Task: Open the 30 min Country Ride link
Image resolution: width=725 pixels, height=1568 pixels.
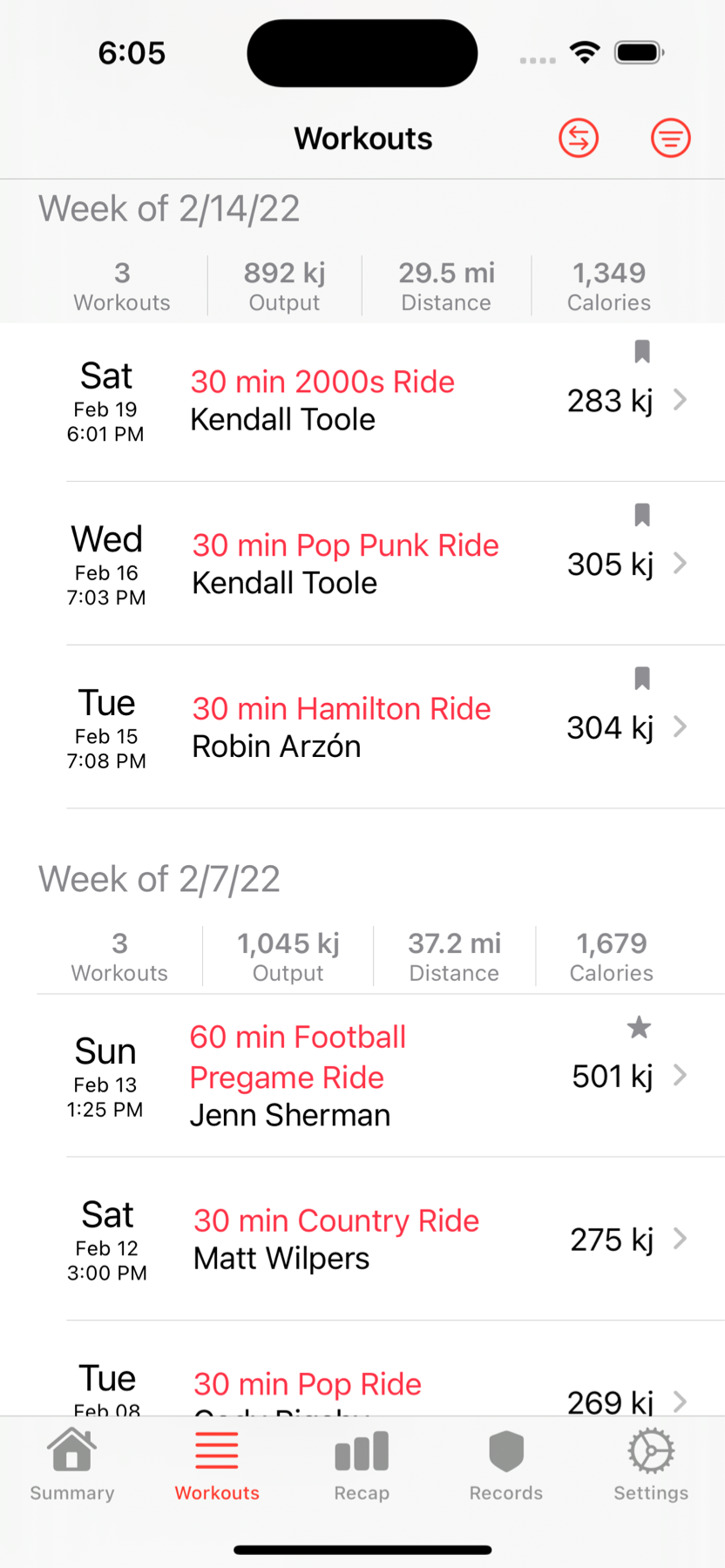Action: pyautogui.click(x=336, y=1220)
